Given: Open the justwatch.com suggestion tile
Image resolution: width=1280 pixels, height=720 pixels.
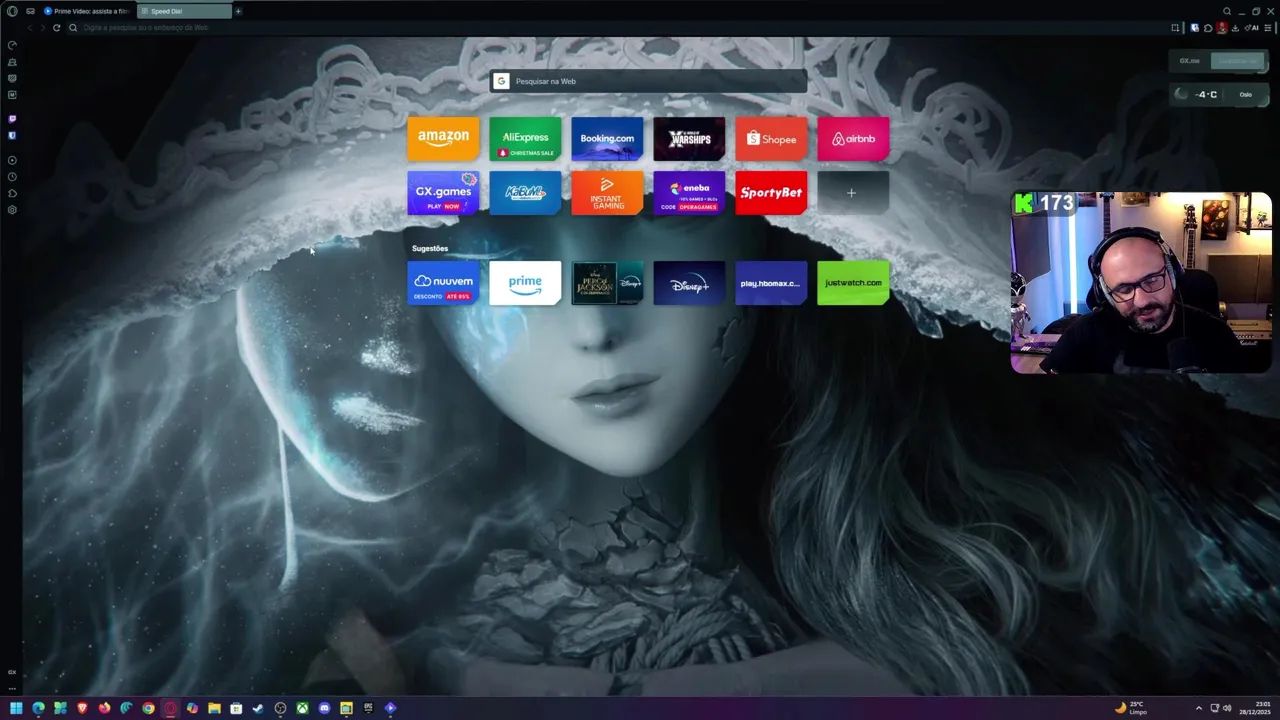Looking at the screenshot, I should pyautogui.click(x=853, y=283).
